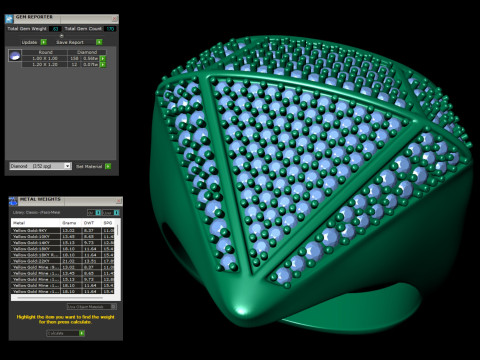Click the green Save Report button
Screen dimensions: 480x360
[99, 42]
